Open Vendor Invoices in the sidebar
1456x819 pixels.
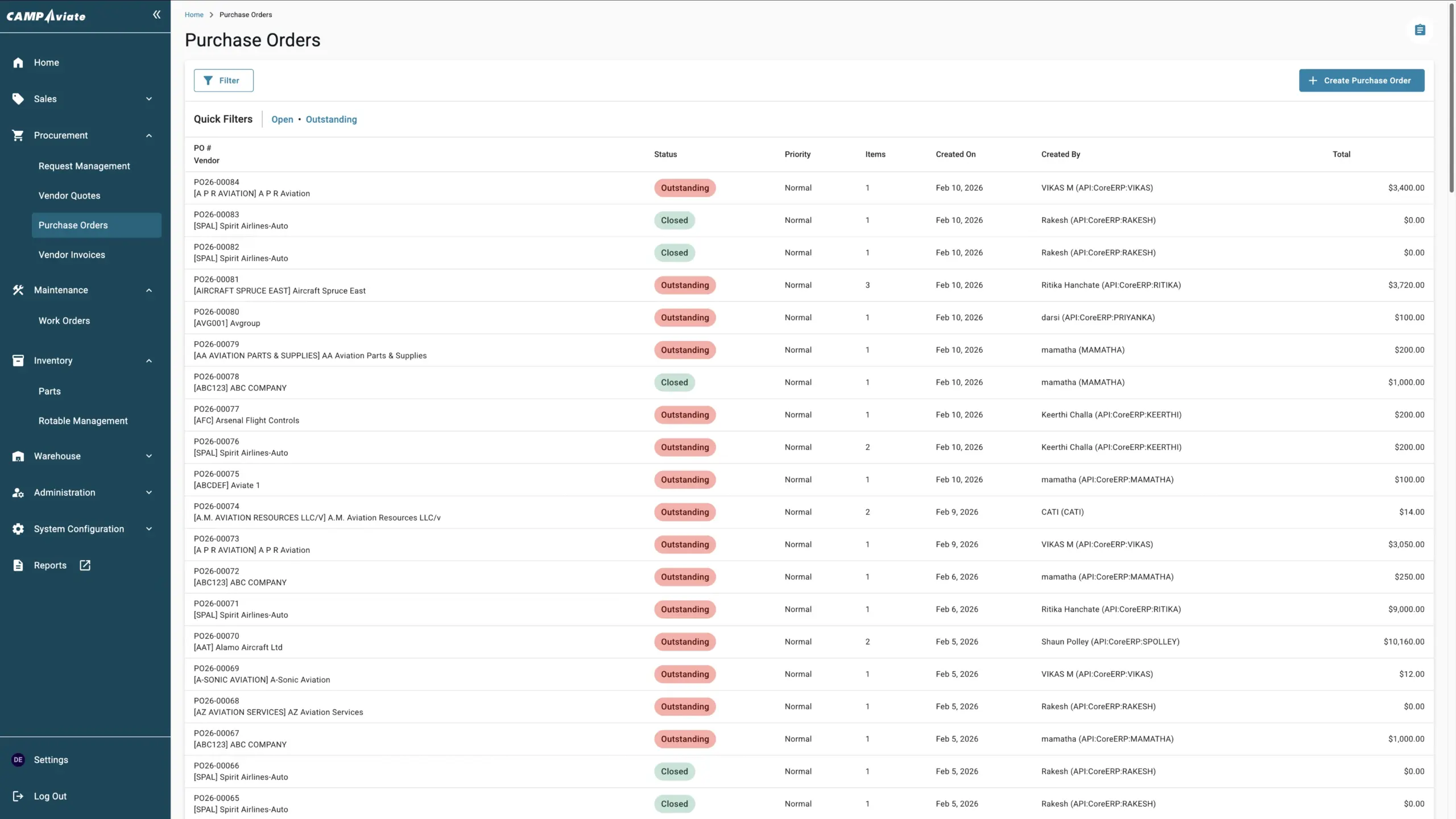pos(72,255)
